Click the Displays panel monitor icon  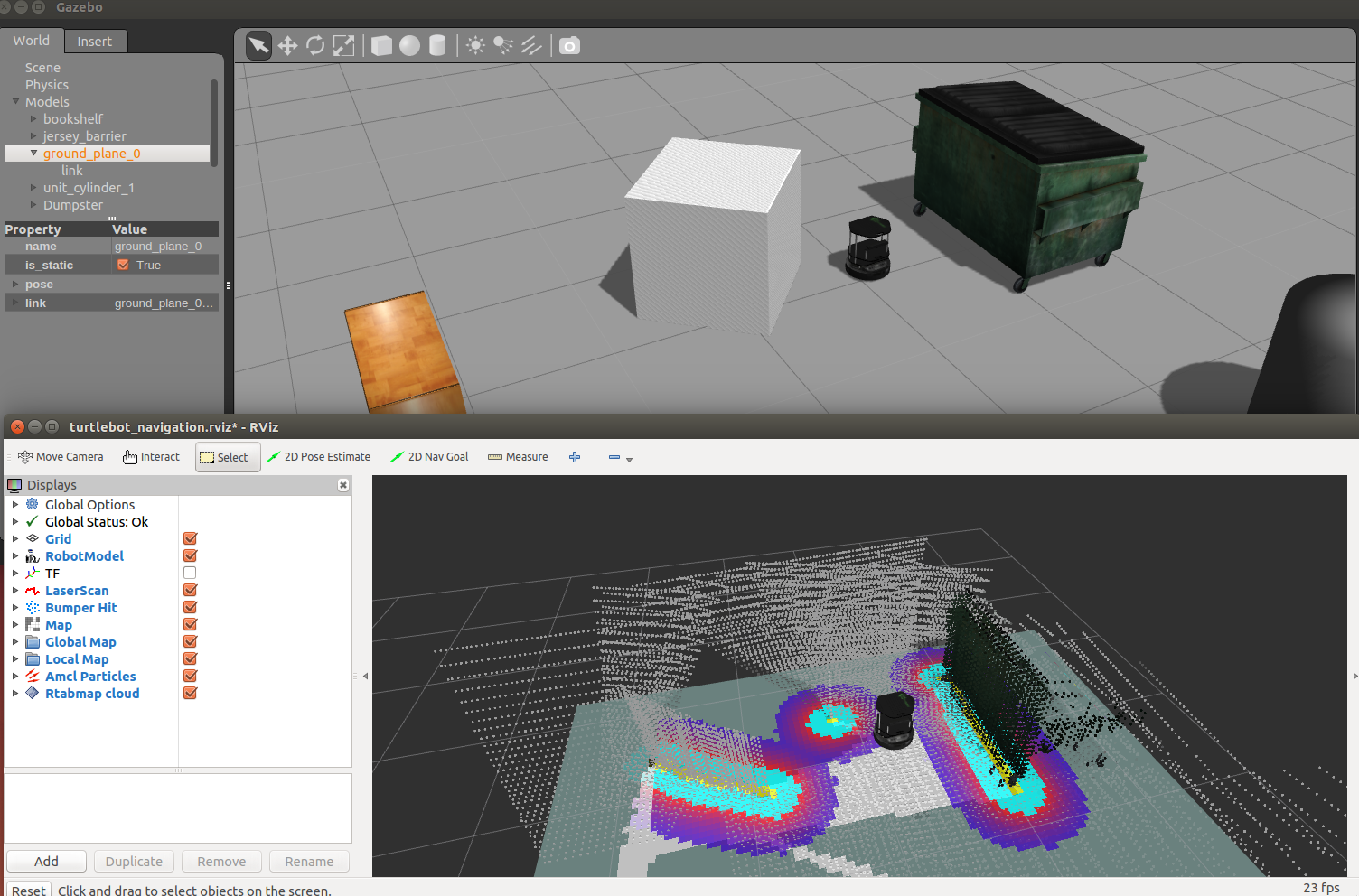(14, 485)
